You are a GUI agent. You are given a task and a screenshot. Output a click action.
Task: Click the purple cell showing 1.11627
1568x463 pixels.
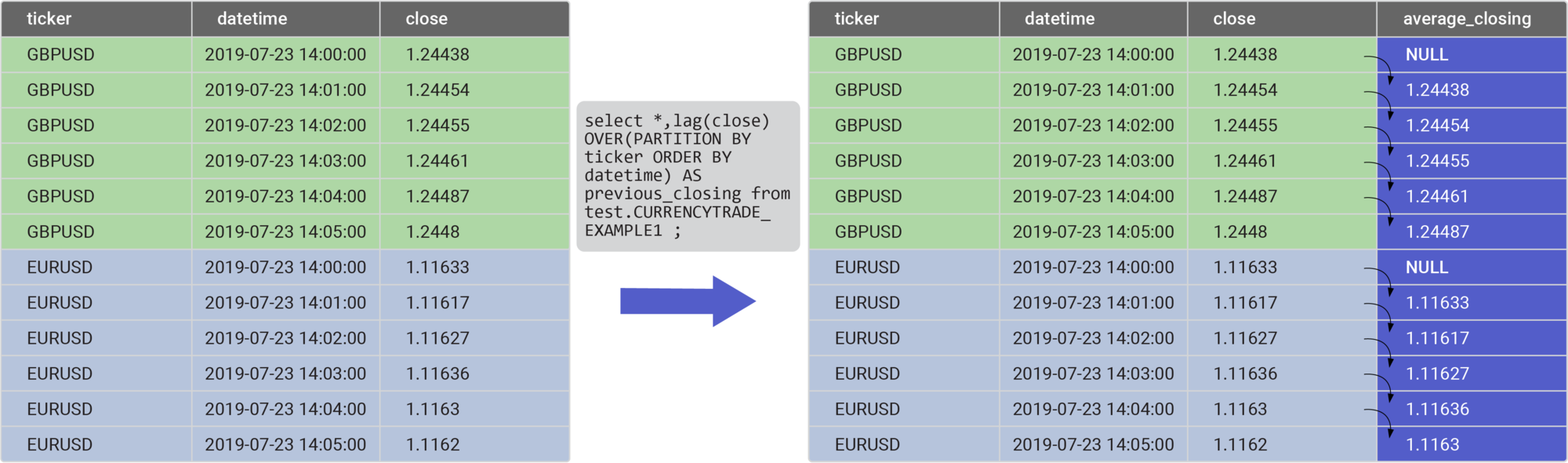1472,374
